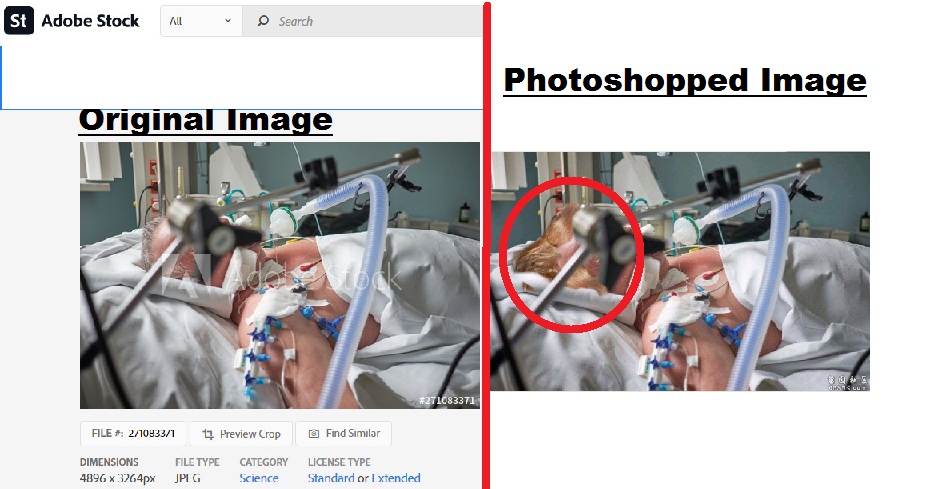Open the Science category link
Image resolution: width=948 pixels, height=489 pixels.
(x=259, y=478)
